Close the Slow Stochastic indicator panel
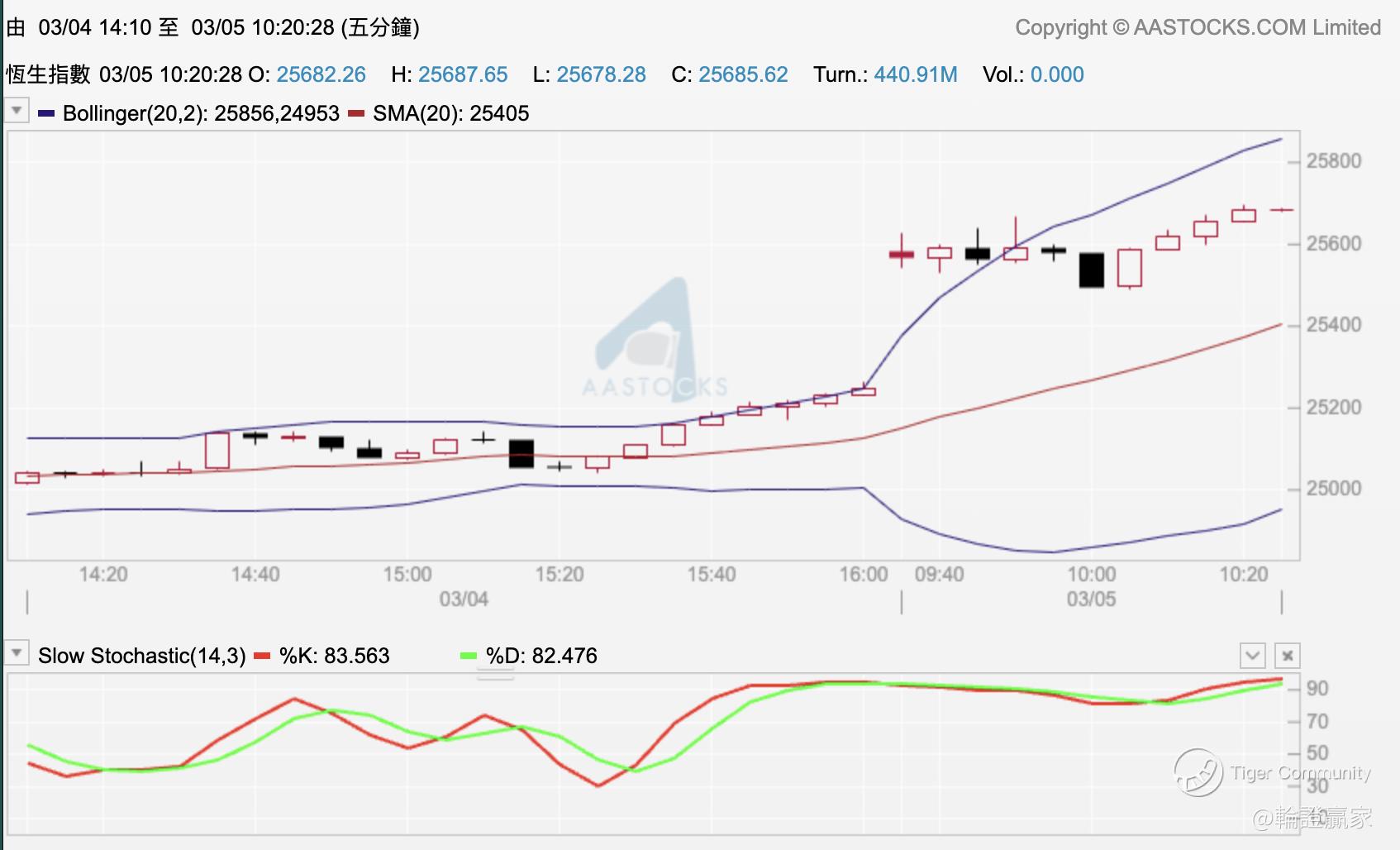 [x=1287, y=656]
